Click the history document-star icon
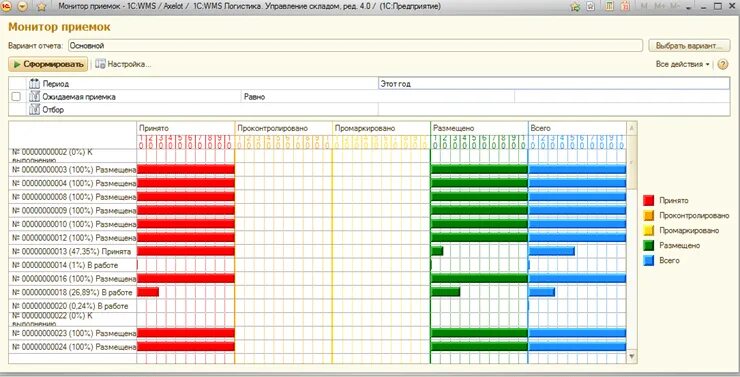Screen dimensions: 740x377 (590, 7)
